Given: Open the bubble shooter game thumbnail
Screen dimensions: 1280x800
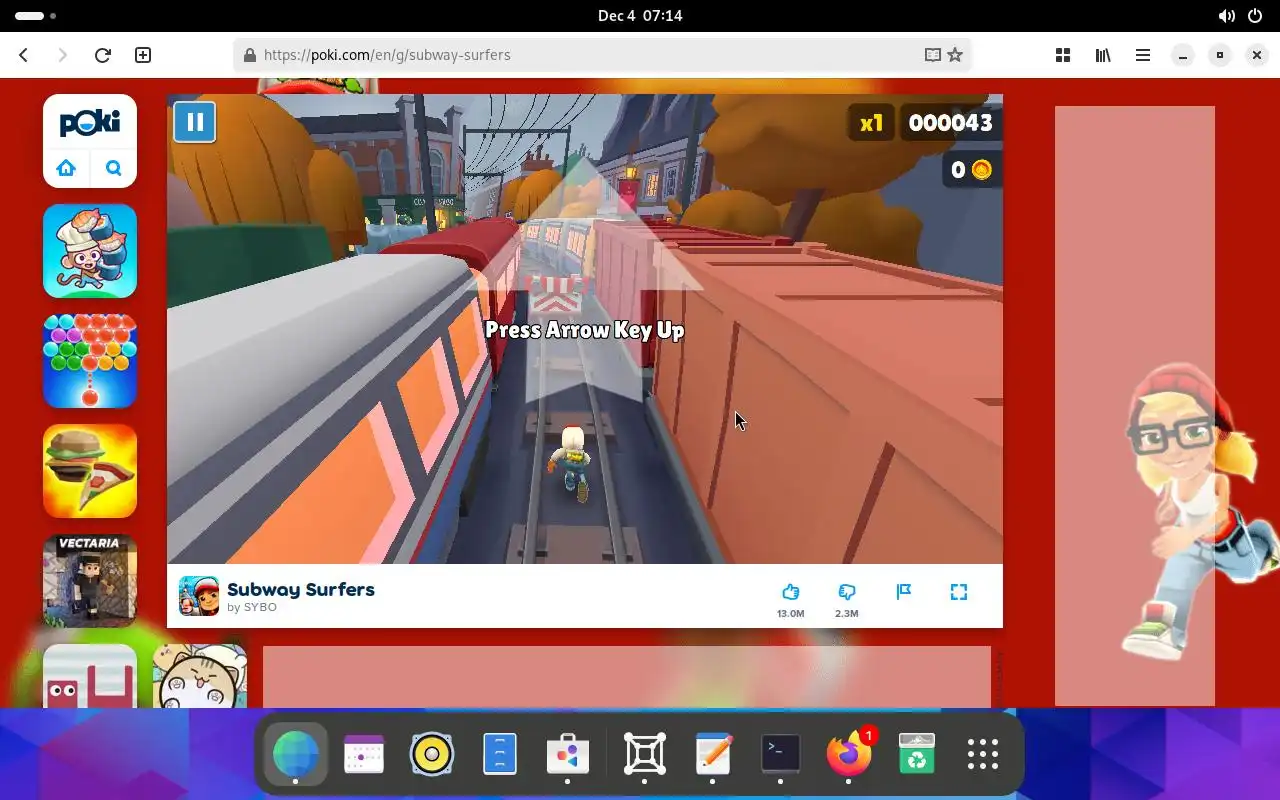Looking at the screenshot, I should click(x=90, y=361).
